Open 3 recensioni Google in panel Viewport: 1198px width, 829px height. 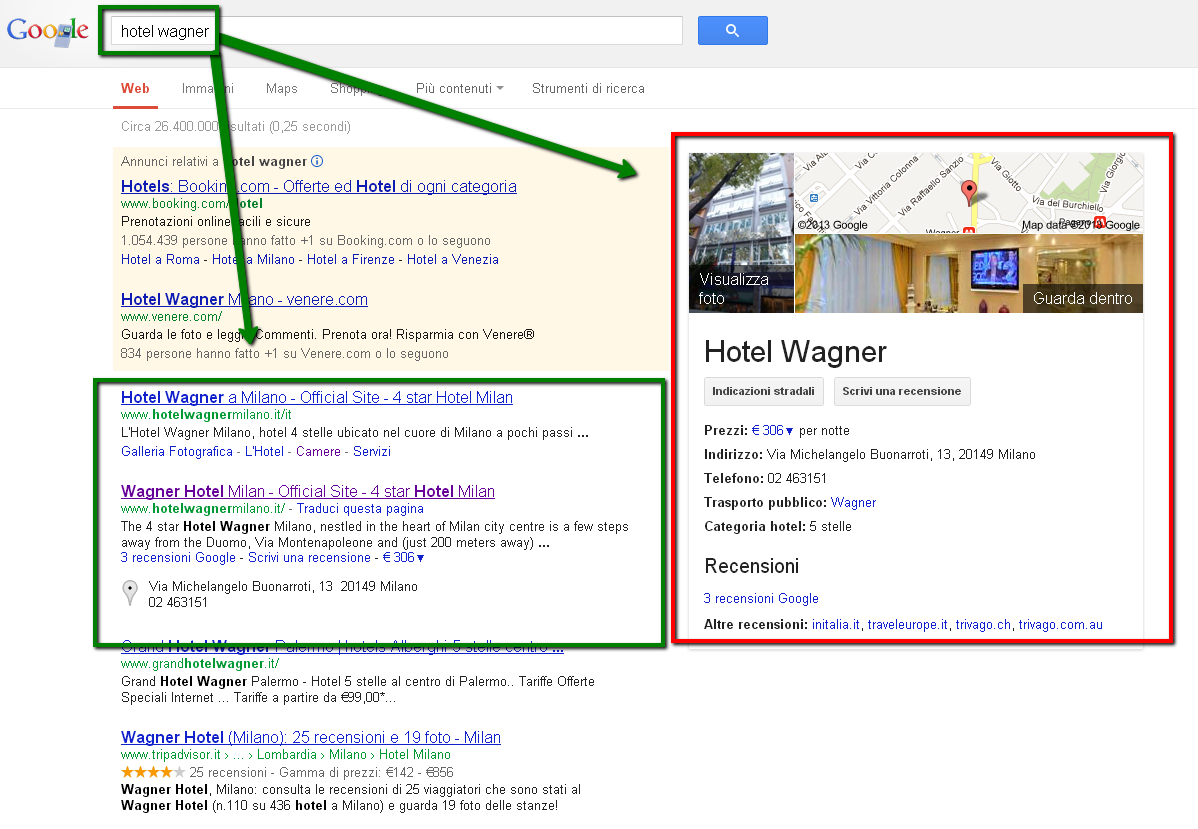tap(760, 599)
